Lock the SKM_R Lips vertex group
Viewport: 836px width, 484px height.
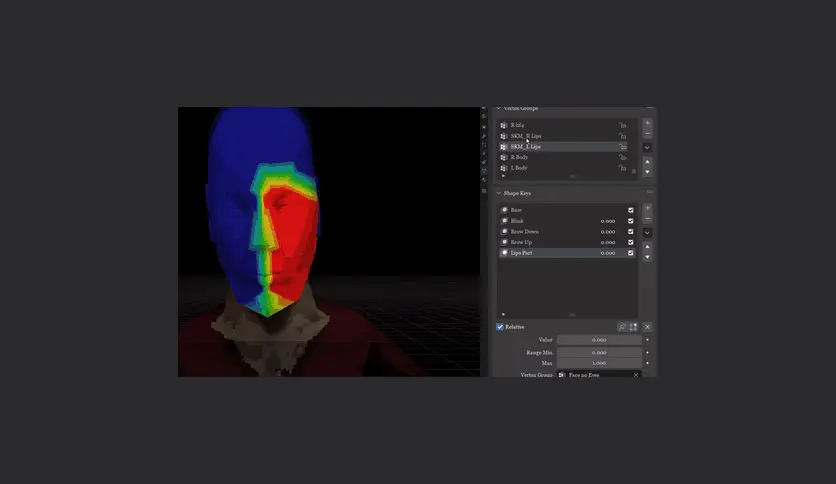point(622,136)
